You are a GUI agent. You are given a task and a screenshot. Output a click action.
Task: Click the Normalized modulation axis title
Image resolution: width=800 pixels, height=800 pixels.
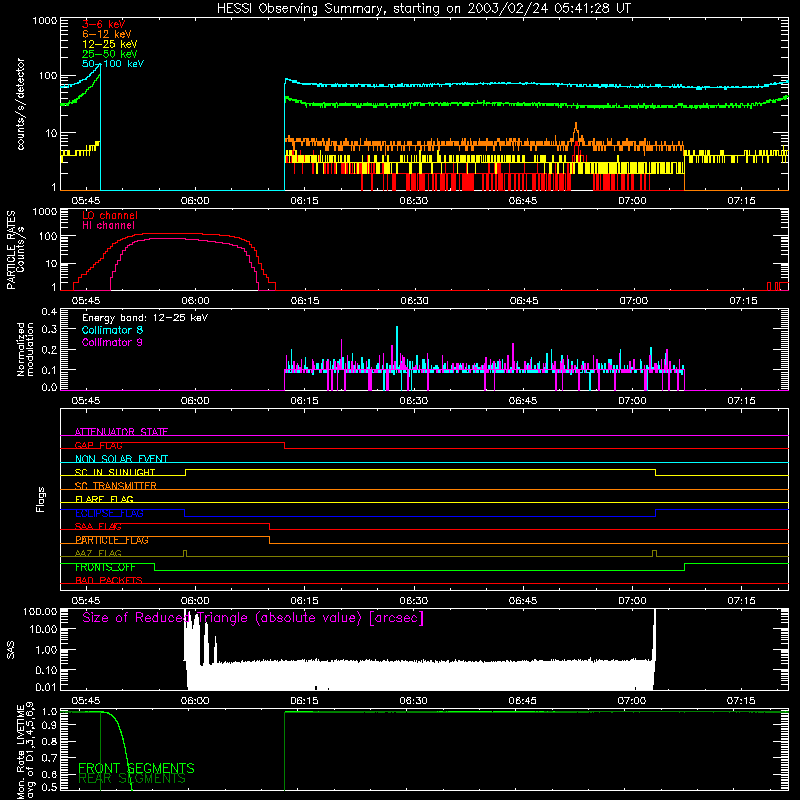tap(25, 349)
